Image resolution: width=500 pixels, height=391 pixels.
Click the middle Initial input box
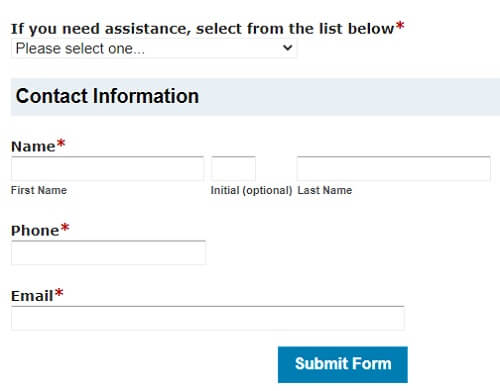233,168
